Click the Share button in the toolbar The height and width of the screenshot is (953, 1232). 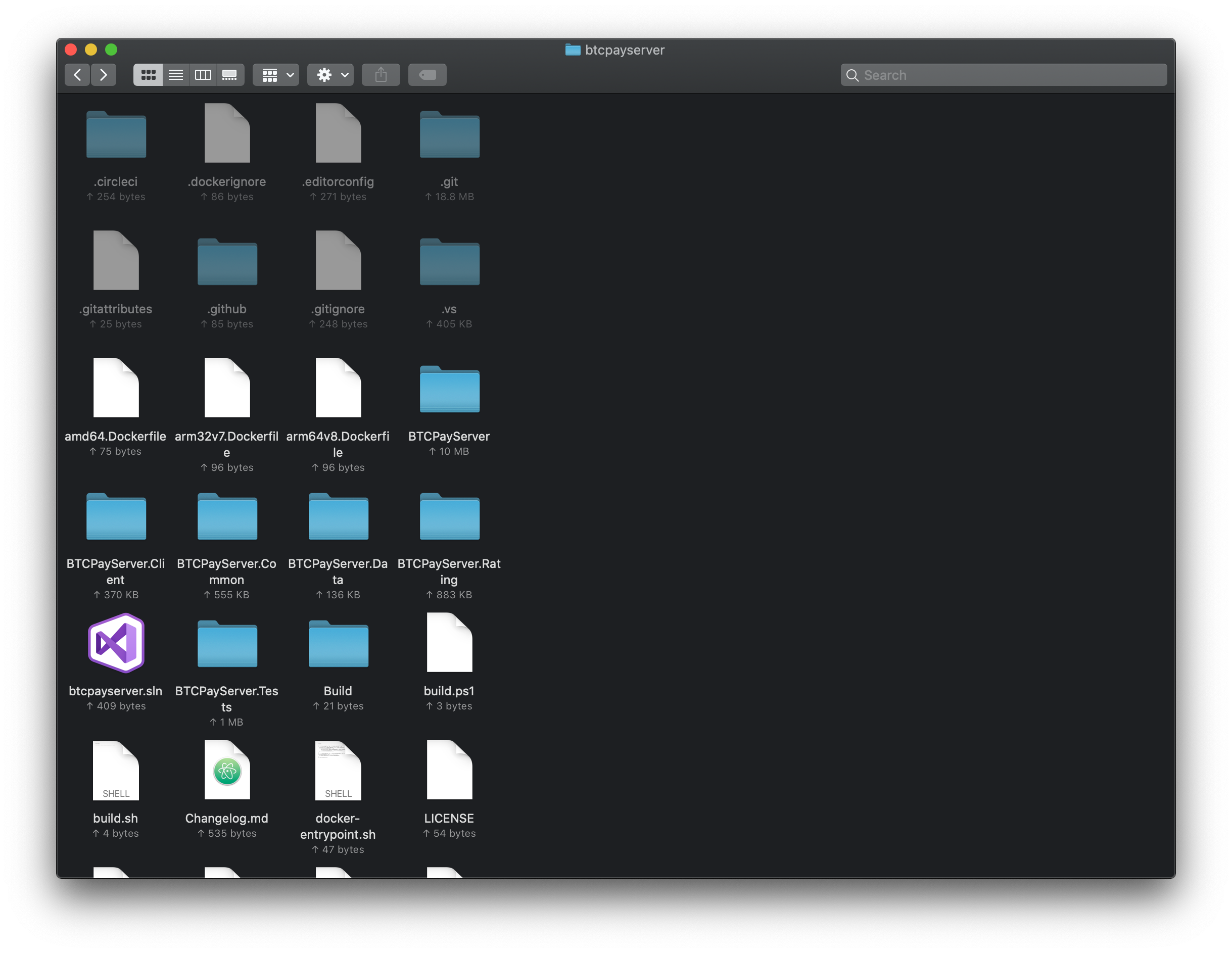[x=381, y=74]
